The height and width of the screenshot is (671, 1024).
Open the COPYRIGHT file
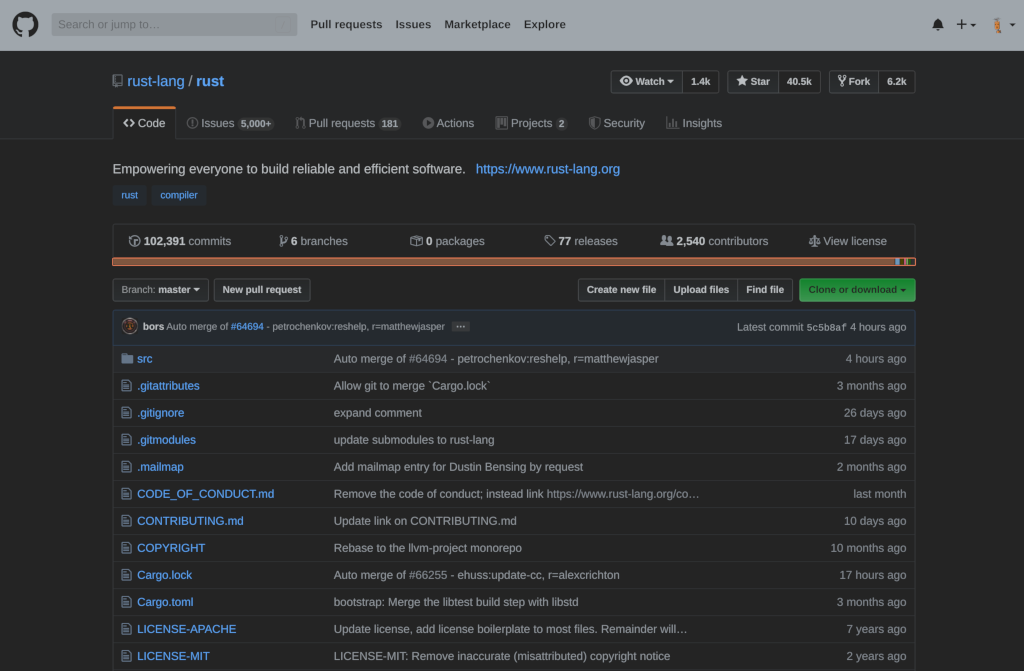(x=171, y=548)
